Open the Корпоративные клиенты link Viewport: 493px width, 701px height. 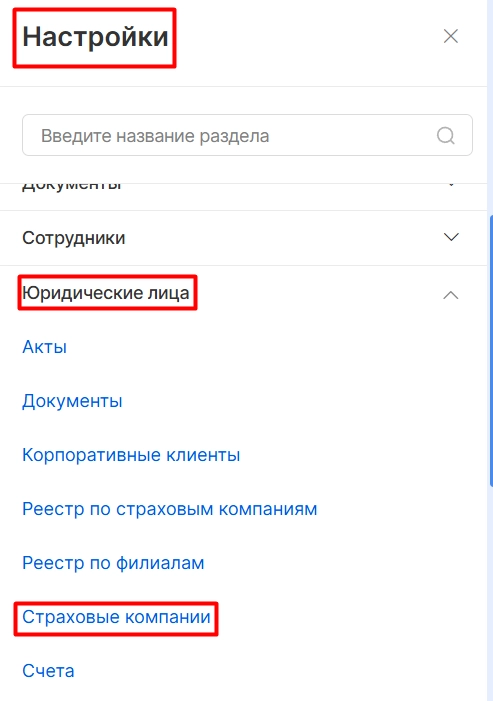[x=131, y=455]
